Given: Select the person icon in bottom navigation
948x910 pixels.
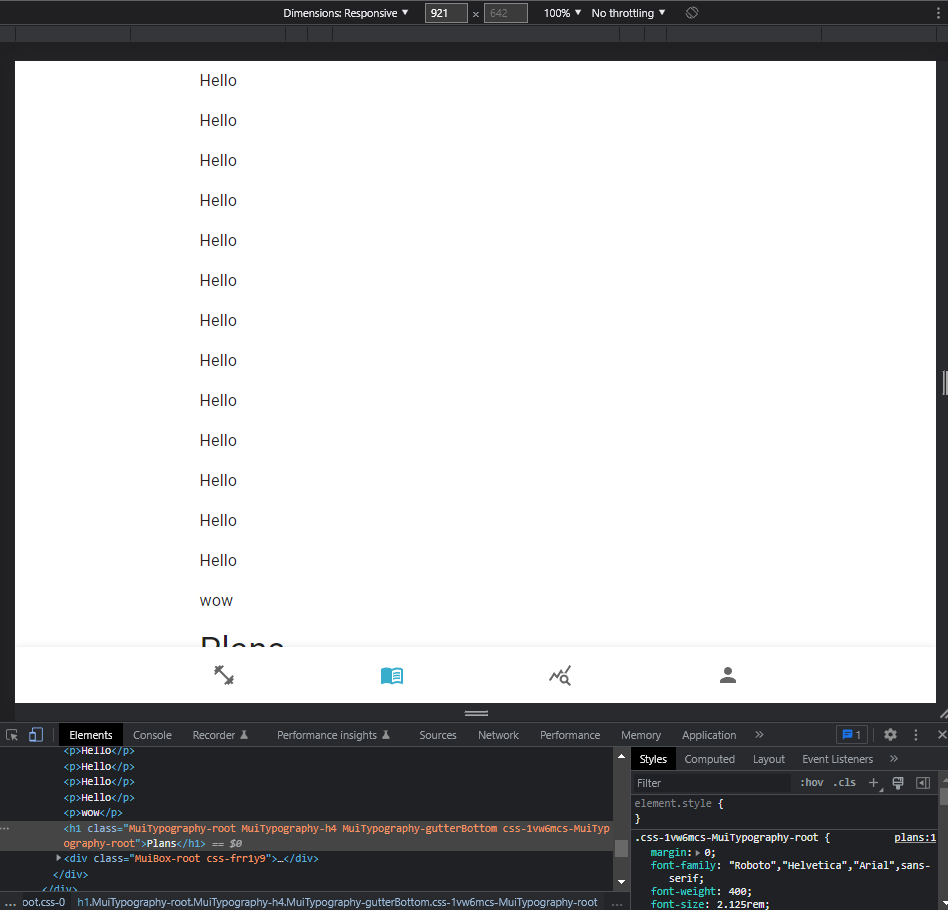Looking at the screenshot, I should [x=727, y=676].
